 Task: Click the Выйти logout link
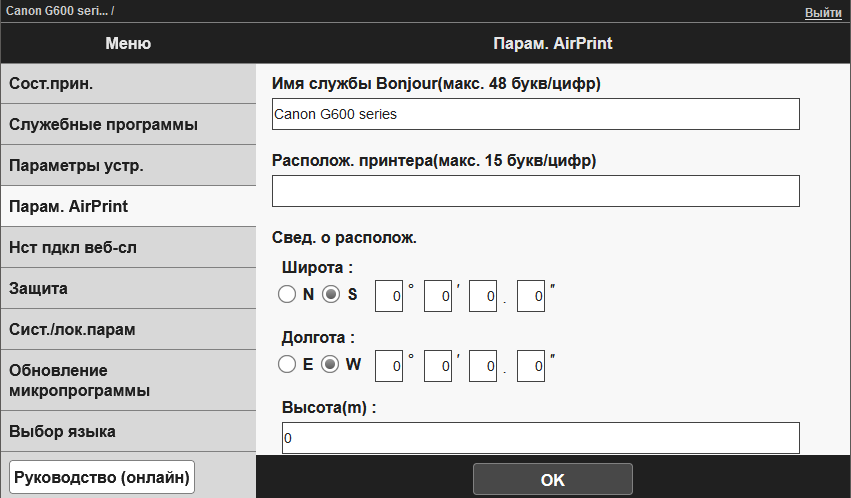click(823, 12)
